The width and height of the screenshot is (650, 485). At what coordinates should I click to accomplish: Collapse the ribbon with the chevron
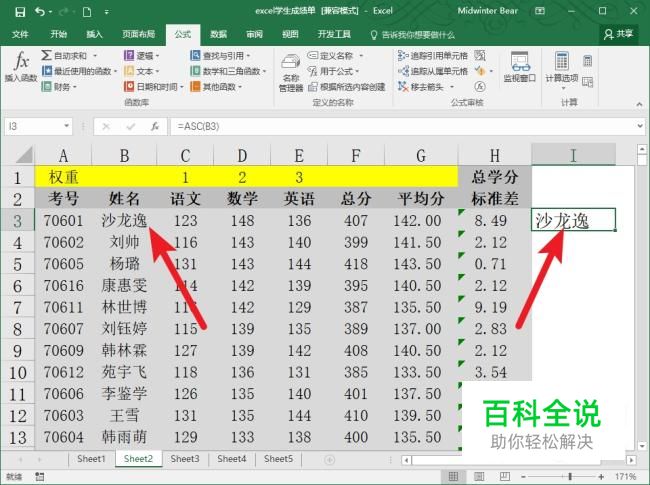click(x=639, y=104)
